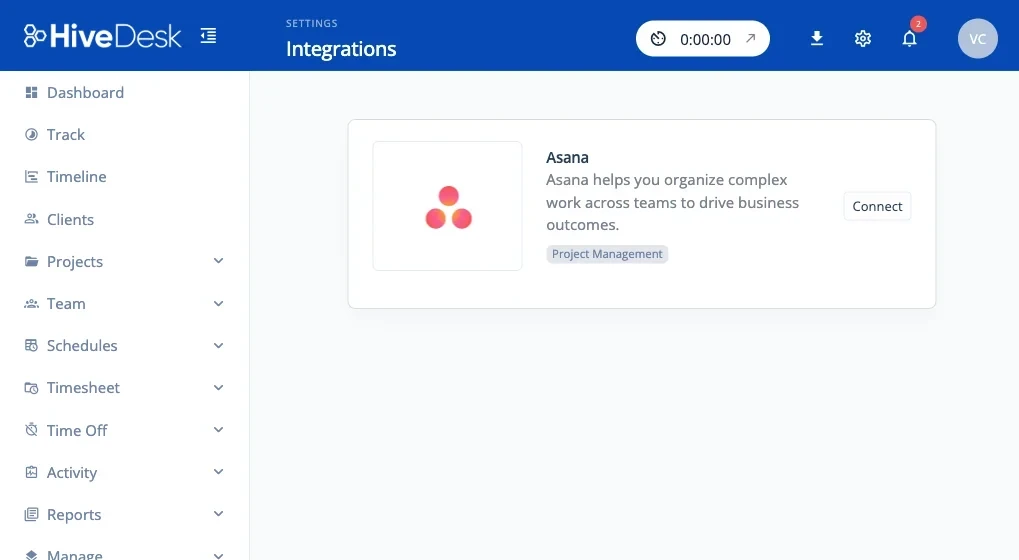1019x560 pixels.
Task: Click the Clients people icon
Action: 31,219
